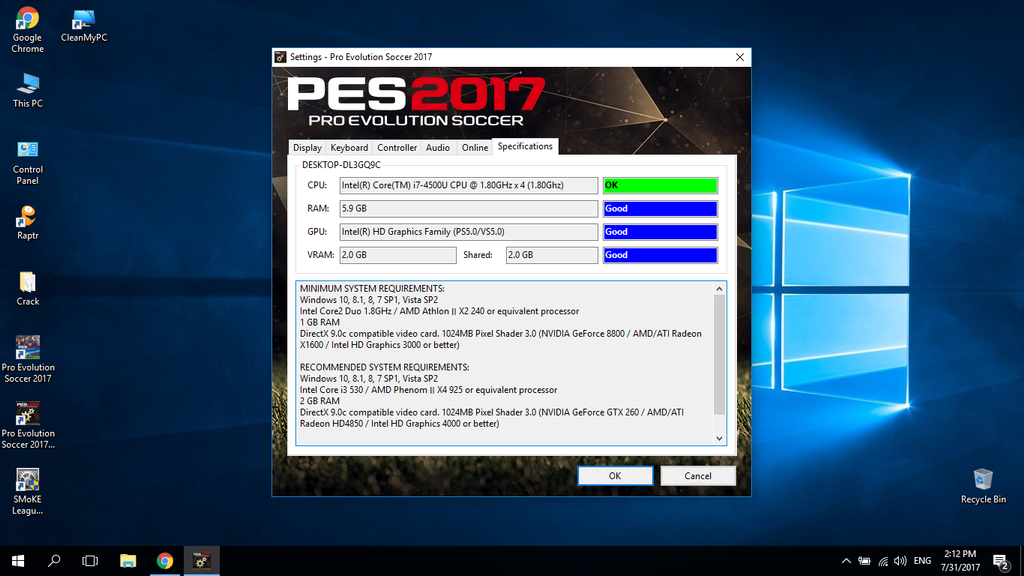1024x576 pixels.
Task: Click the green CPU OK status bar
Action: coord(660,185)
